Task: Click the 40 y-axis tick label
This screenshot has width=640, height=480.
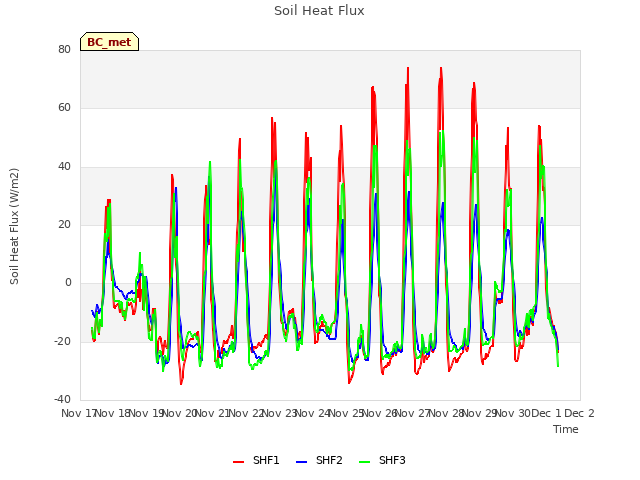Action: (64, 167)
